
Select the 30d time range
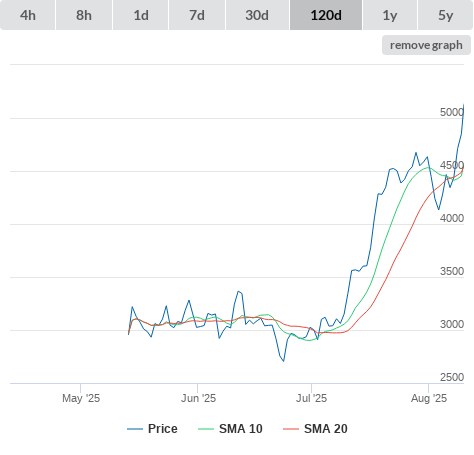pyautogui.click(x=257, y=15)
